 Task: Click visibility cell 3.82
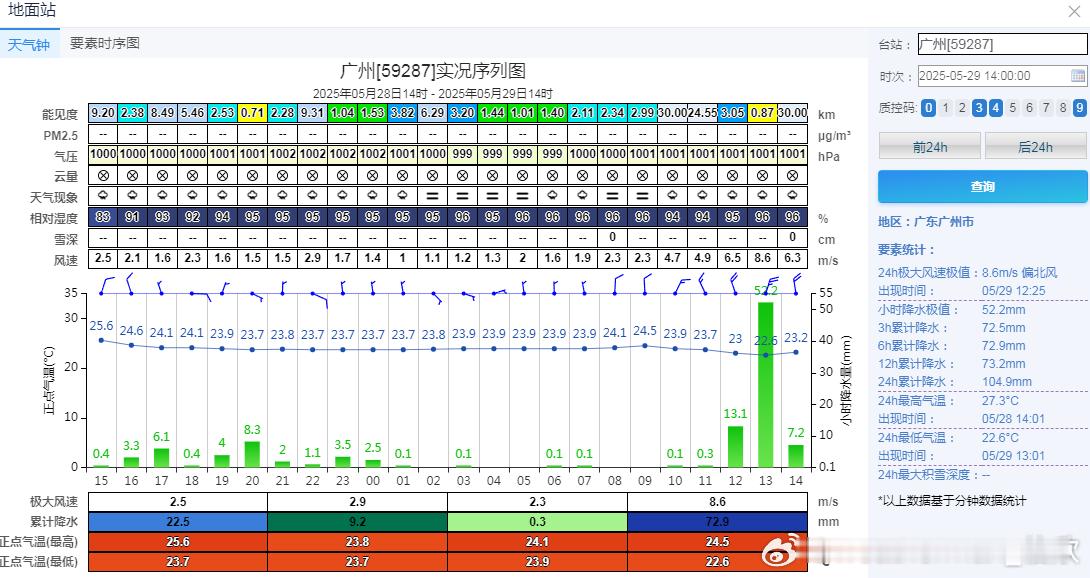[402, 112]
